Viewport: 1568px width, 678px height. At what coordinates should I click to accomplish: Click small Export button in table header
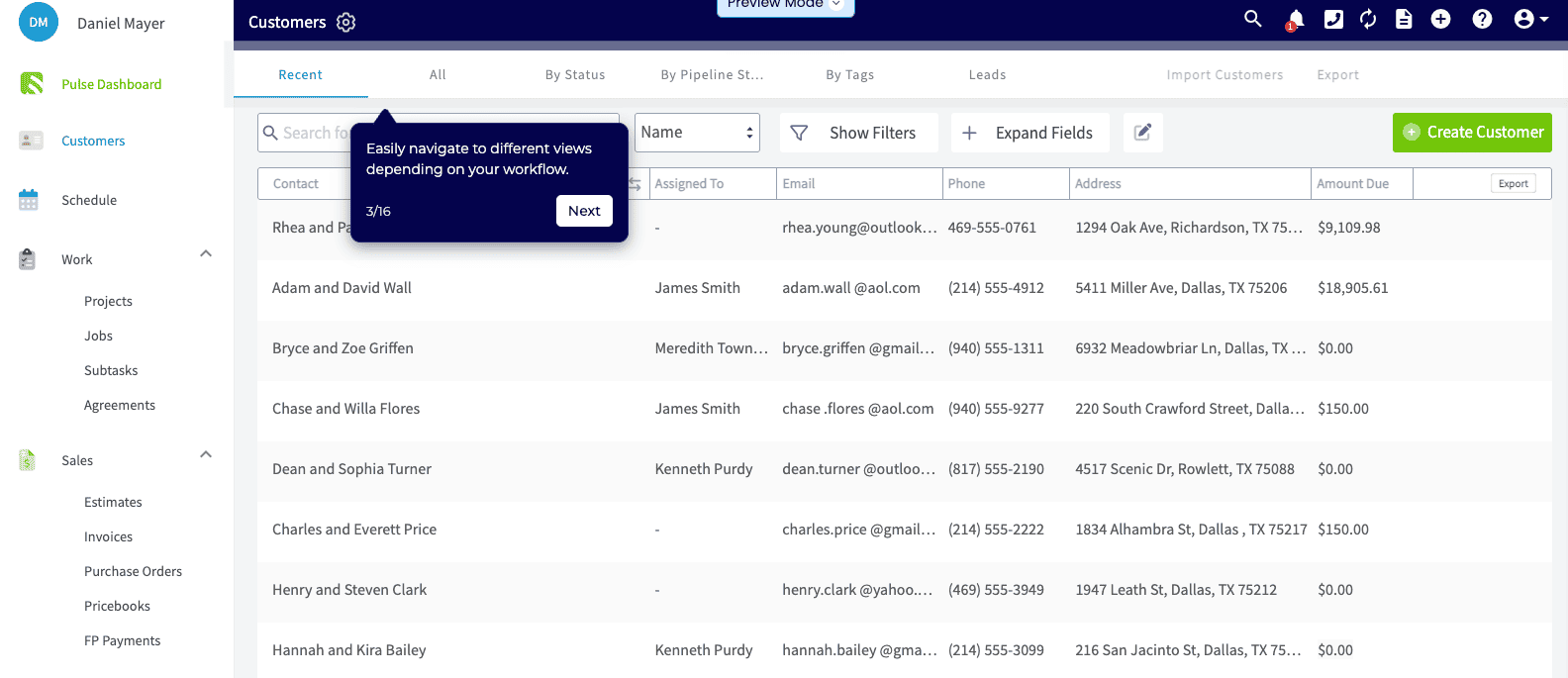(x=1513, y=184)
